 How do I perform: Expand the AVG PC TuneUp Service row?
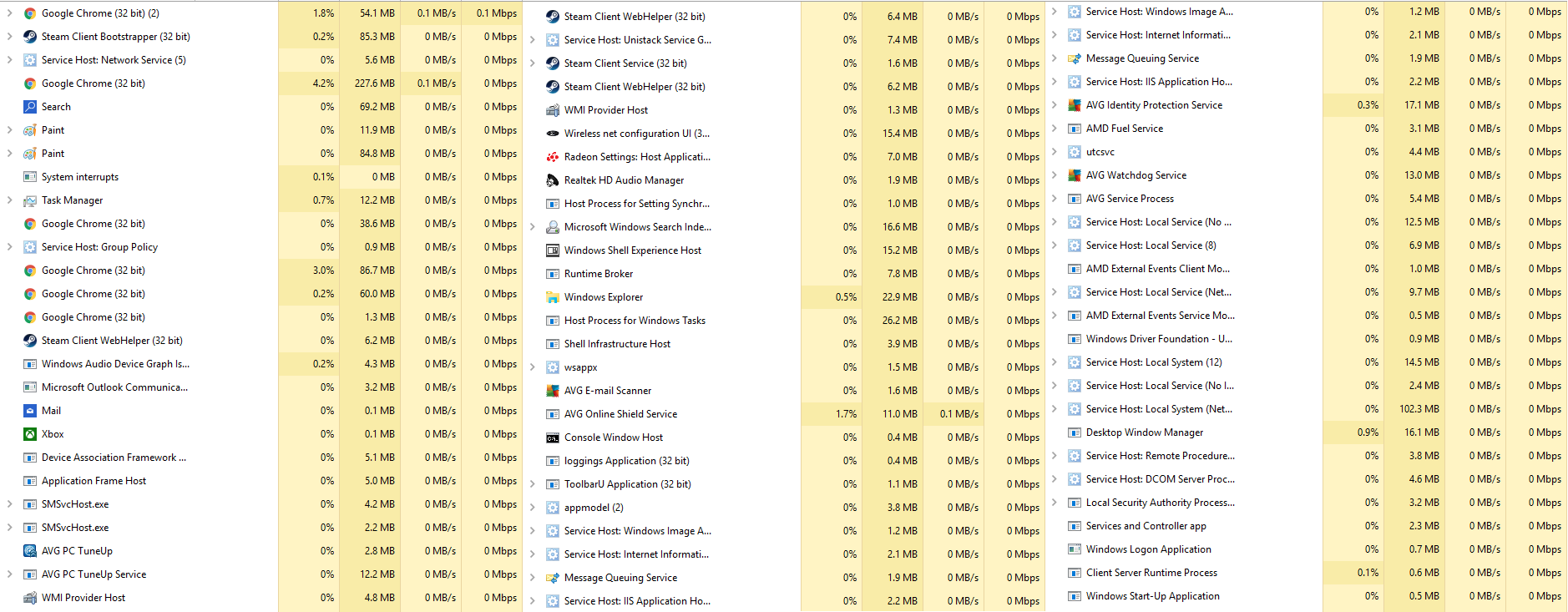[x=9, y=574]
